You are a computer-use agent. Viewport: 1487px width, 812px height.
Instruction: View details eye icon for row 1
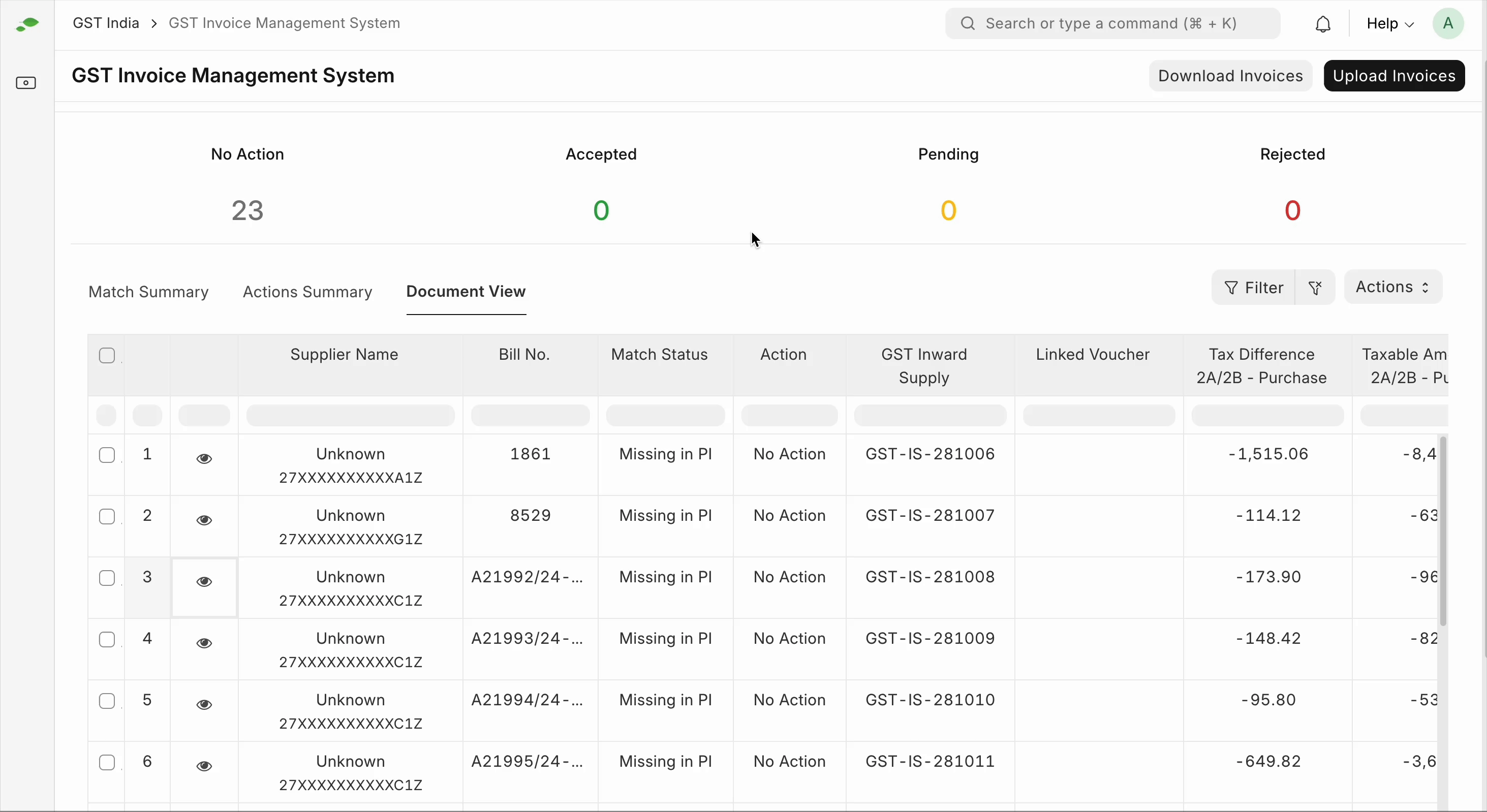coord(204,459)
